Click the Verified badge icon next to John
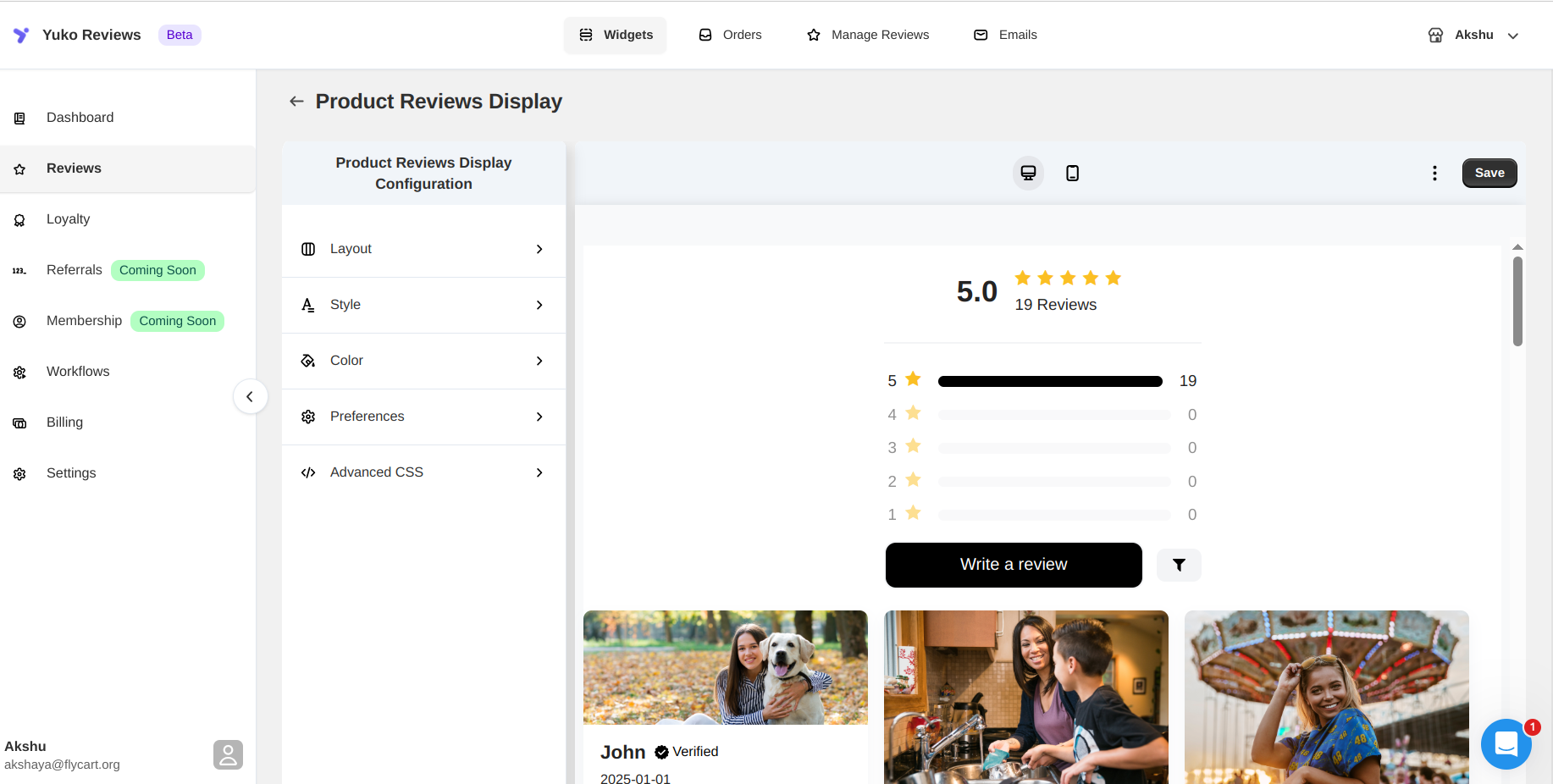The height and width of the screenshot is (784, 1553). pyautogui.click(x=662, y=752)
